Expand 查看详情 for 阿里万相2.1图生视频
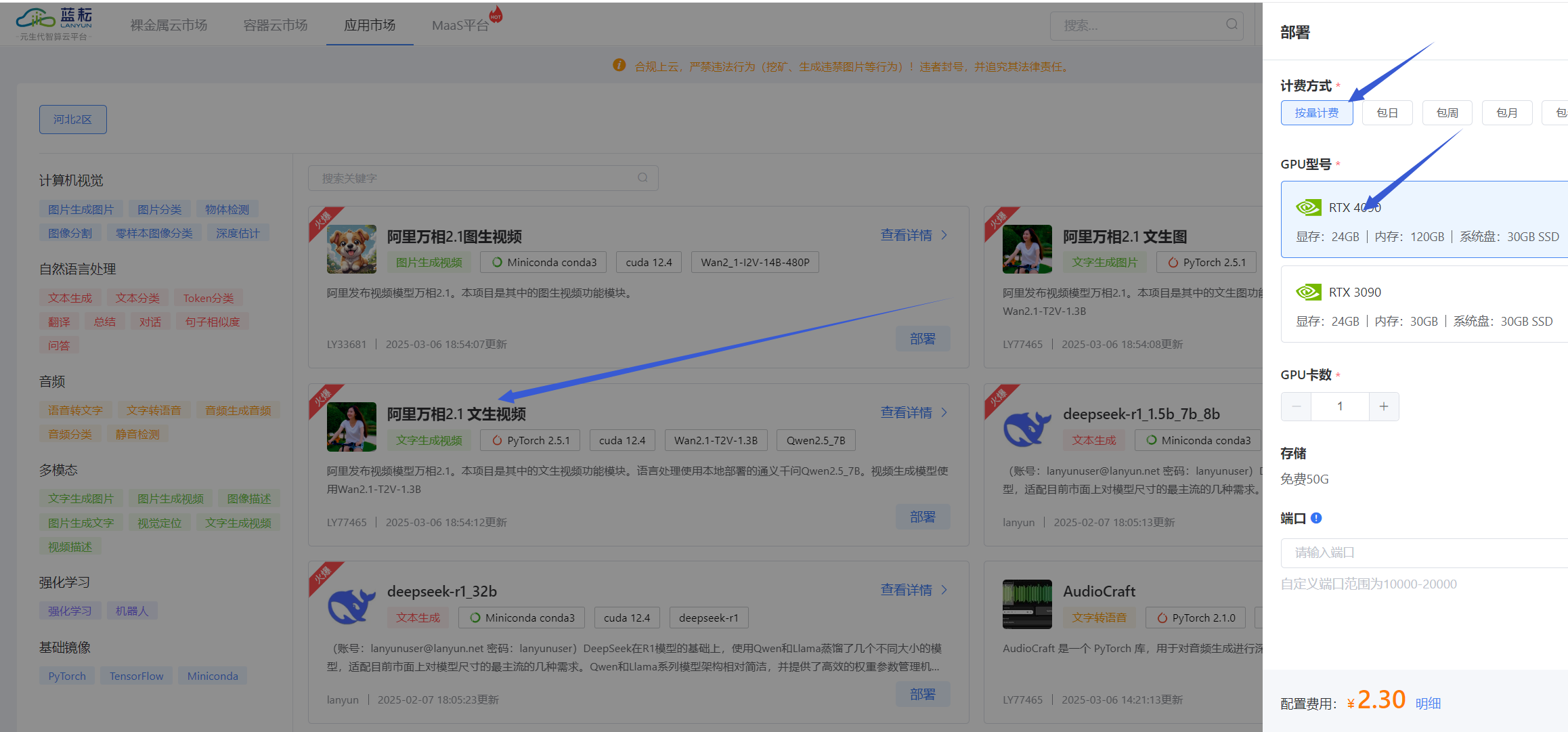 click(x=914, y=235)
